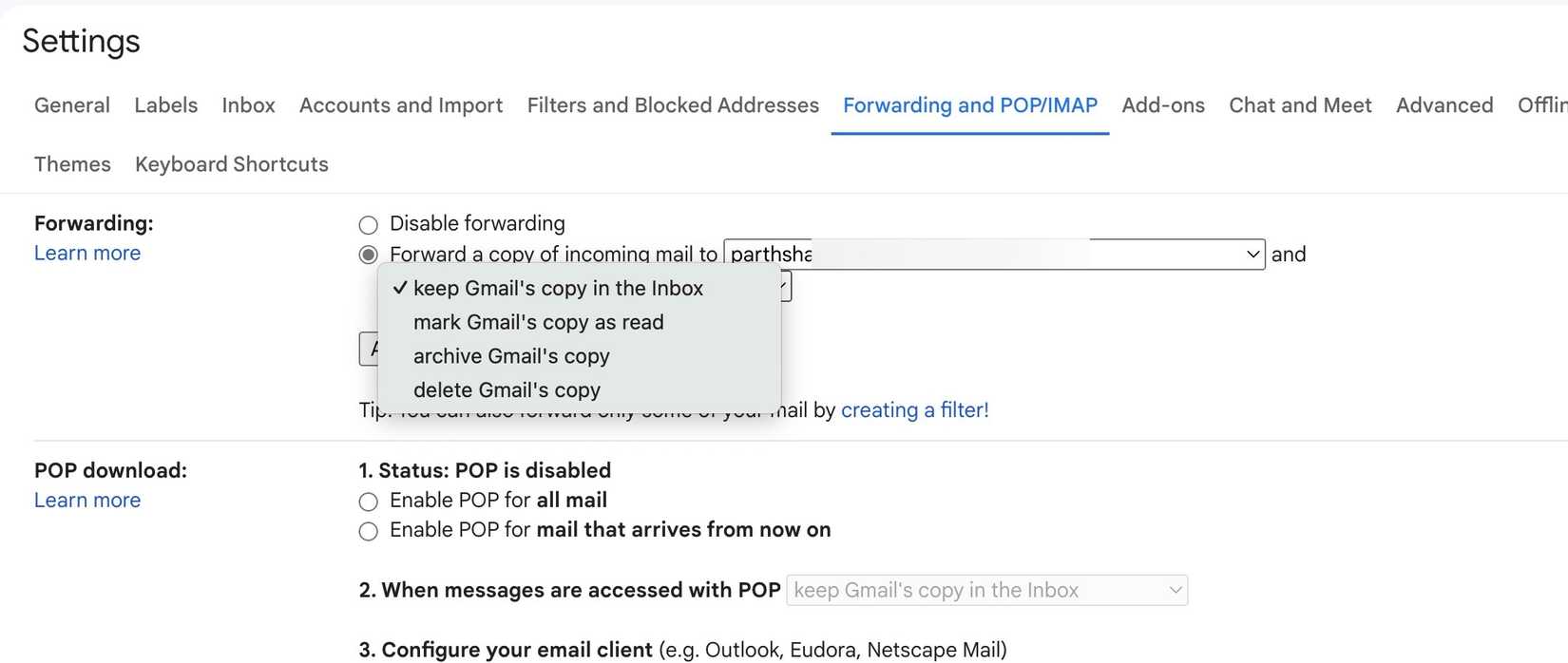Select Forward a copy of incoming mail
The width and height of the screenshot is (1568, 663).
tap(369, 255)
